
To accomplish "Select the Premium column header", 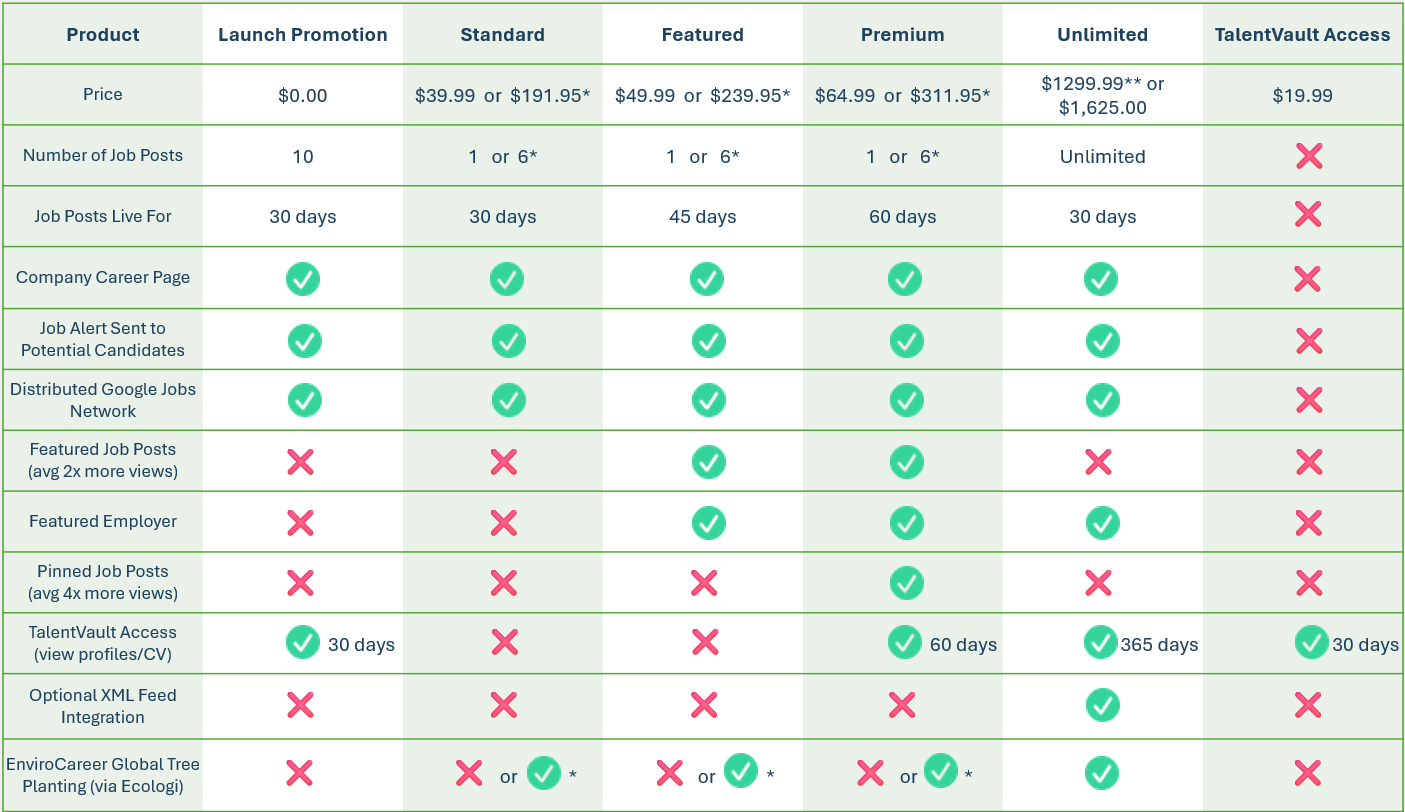I will (x=902, y=35).
